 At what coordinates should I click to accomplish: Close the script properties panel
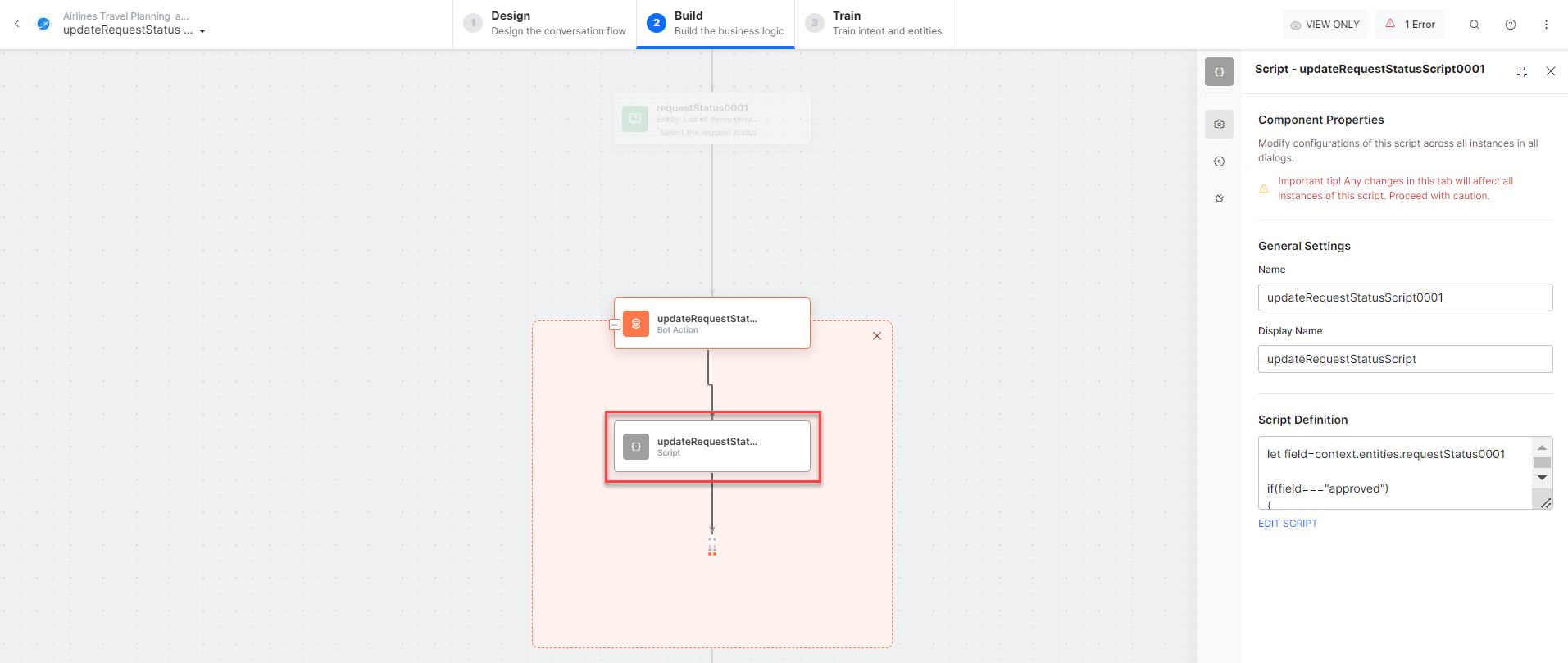click(1550, 72)
